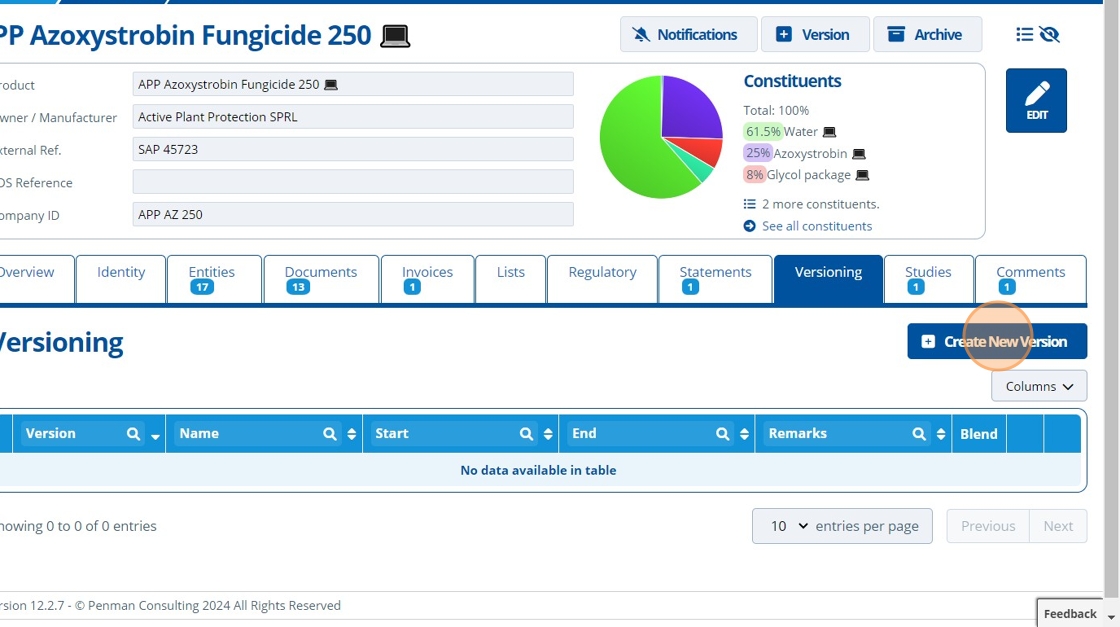
Task: Open the Comments tab
Action: 1030,279
